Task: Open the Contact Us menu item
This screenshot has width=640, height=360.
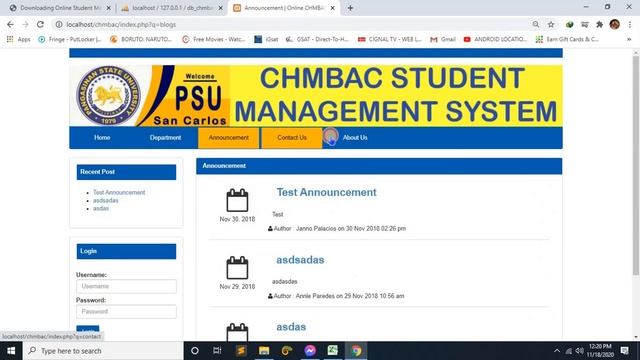Action: point(292,138)
